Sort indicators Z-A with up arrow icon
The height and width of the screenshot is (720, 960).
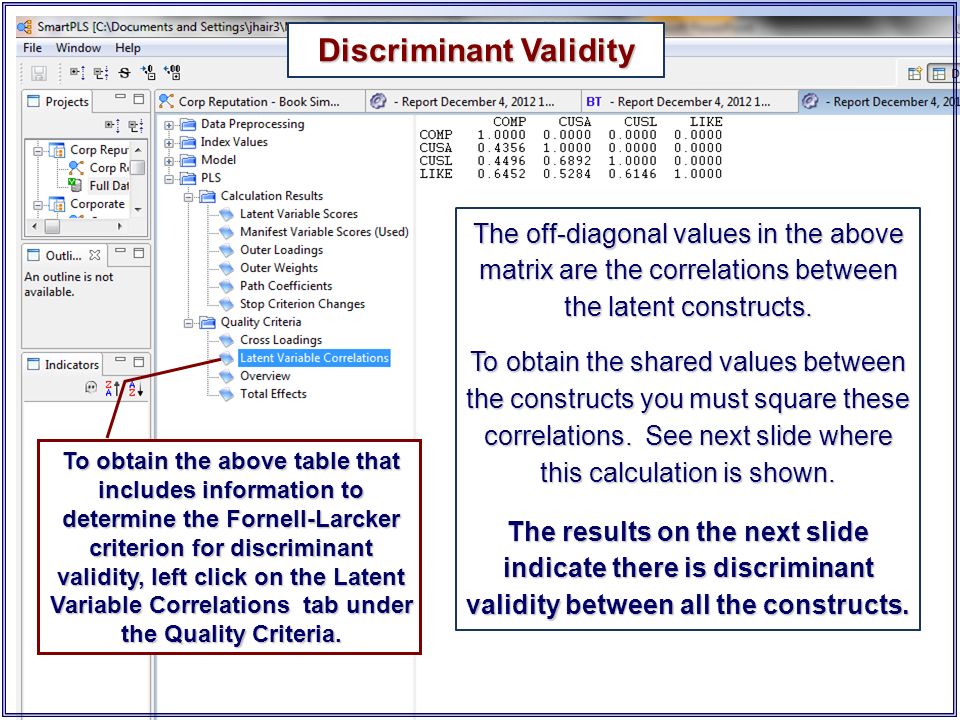[x=113, y=388]
